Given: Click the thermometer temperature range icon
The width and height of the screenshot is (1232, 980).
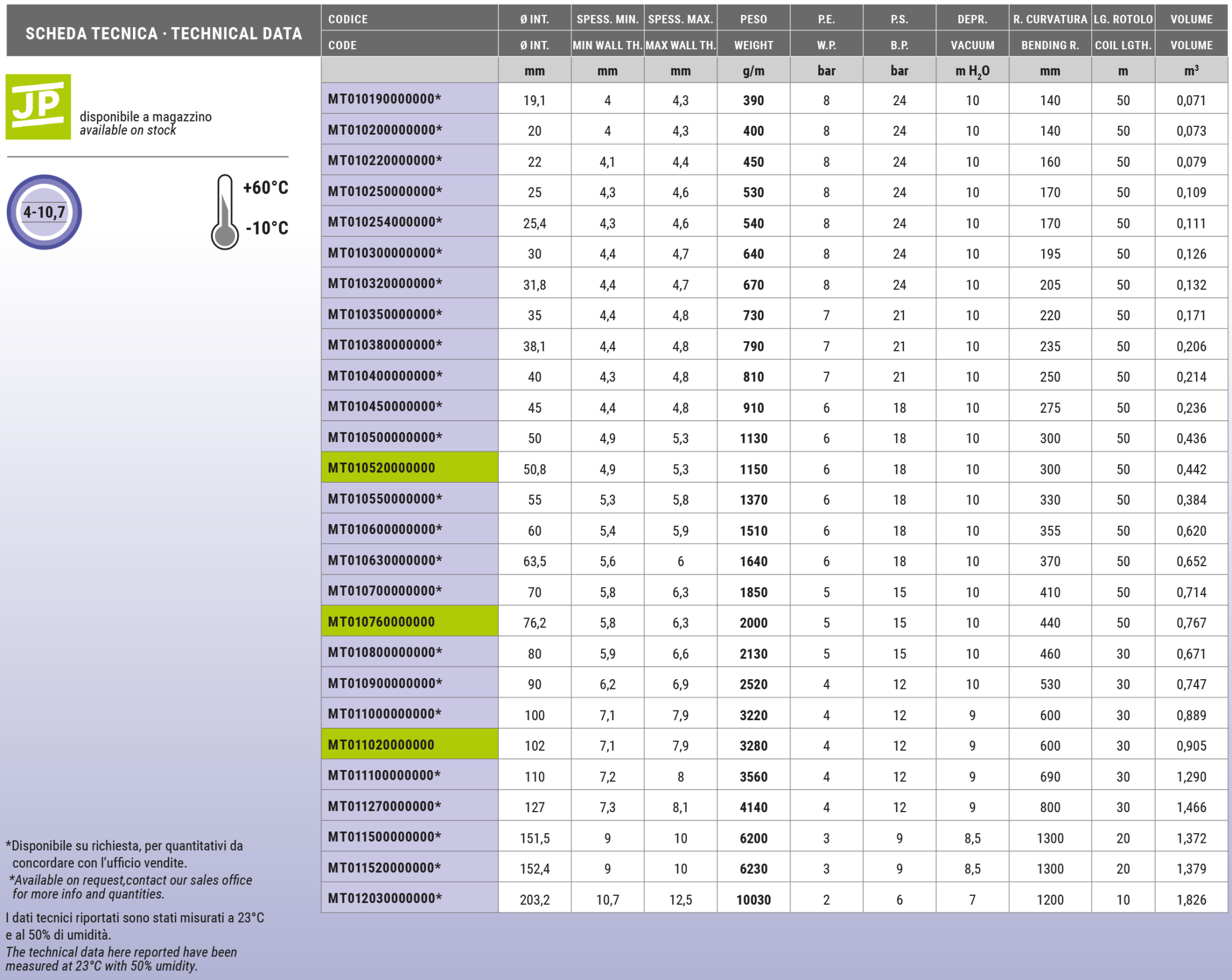Looking at the screenshot, I should coord(224,212).
